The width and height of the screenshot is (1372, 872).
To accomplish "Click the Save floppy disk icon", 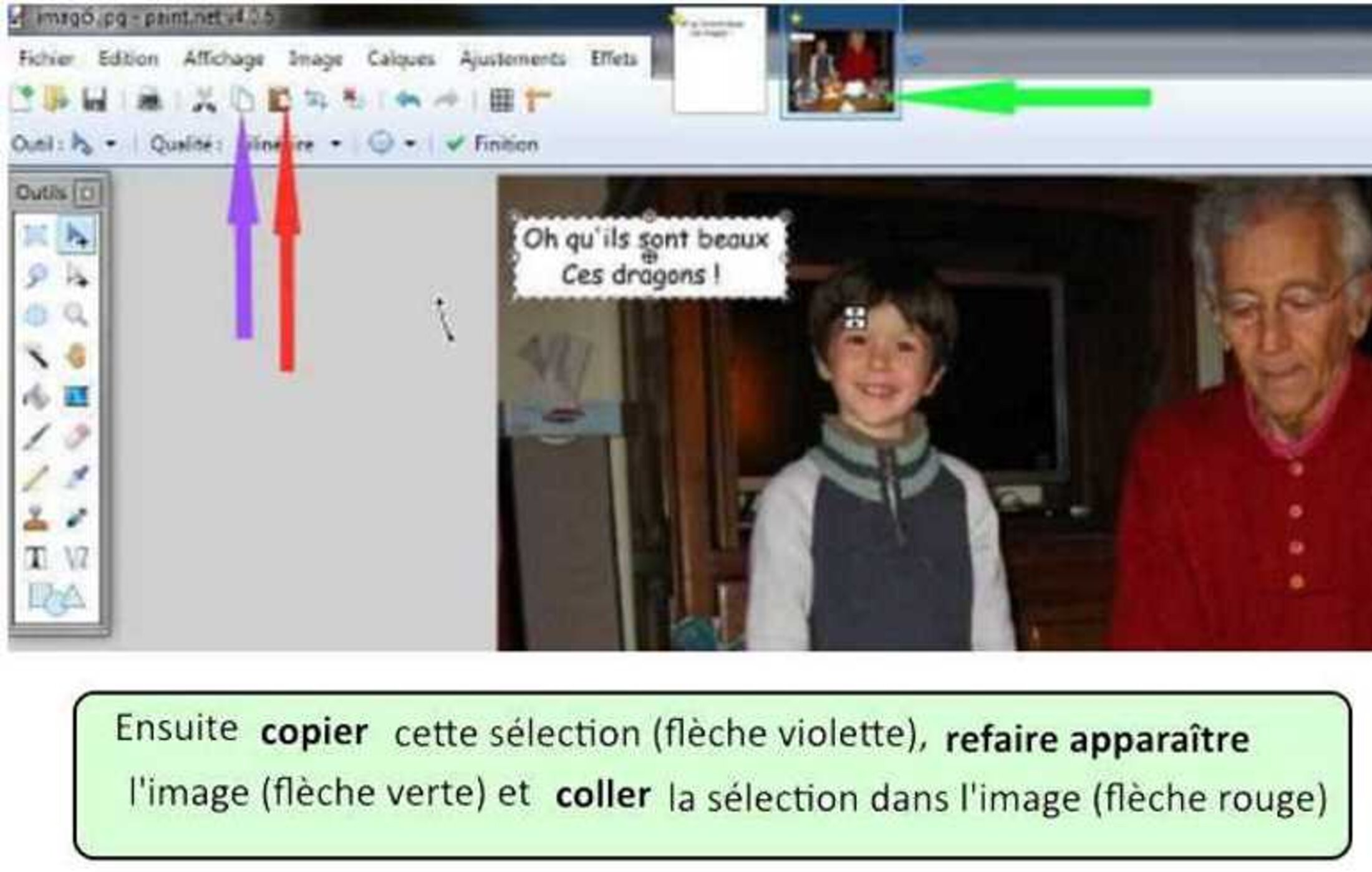I will (x=95, y=100).
